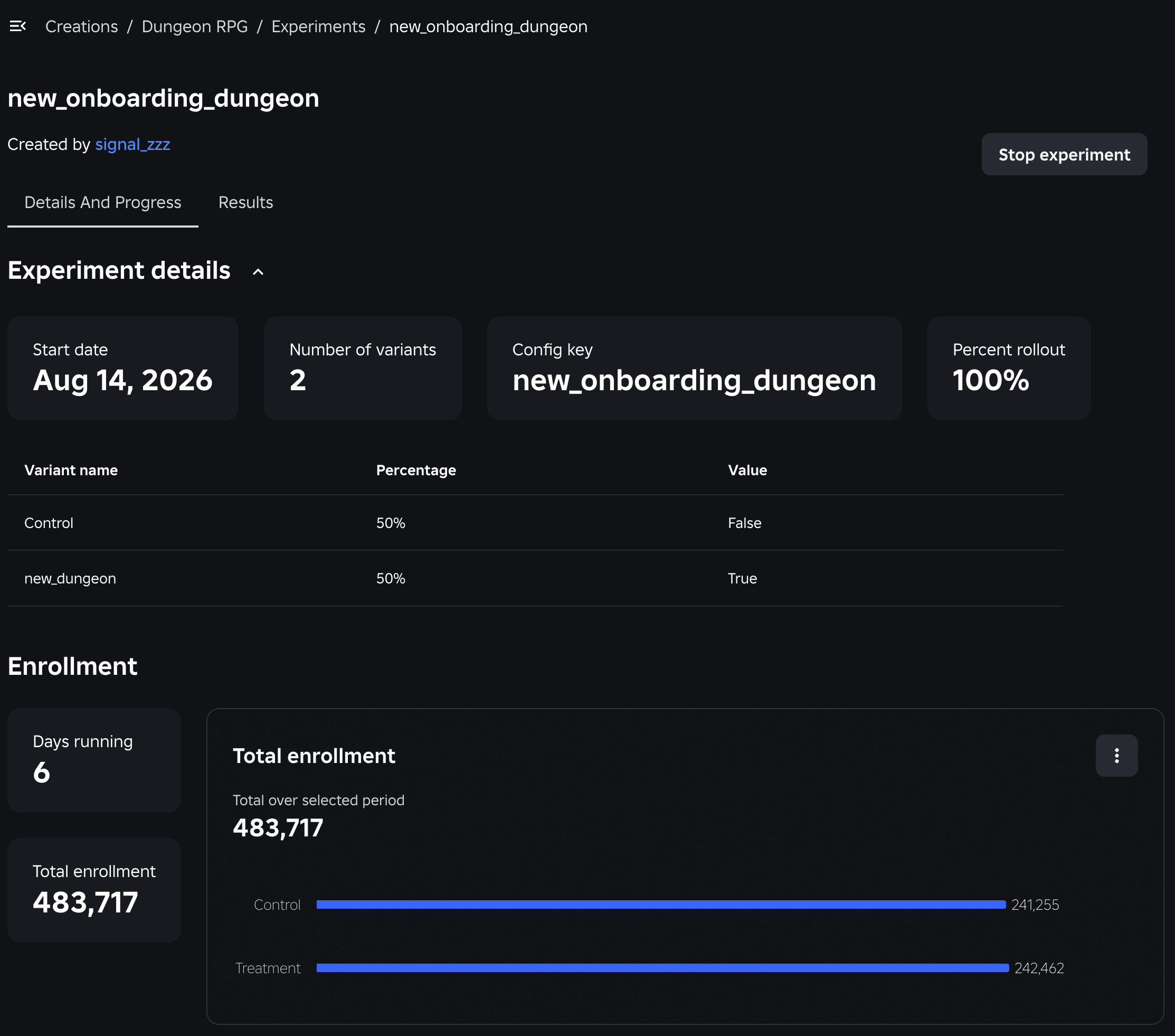Image resolution: width=1175 pixels, height=1036 pixels.
Task: Click the Days running 6 card
Action: (x=94, y=760)
